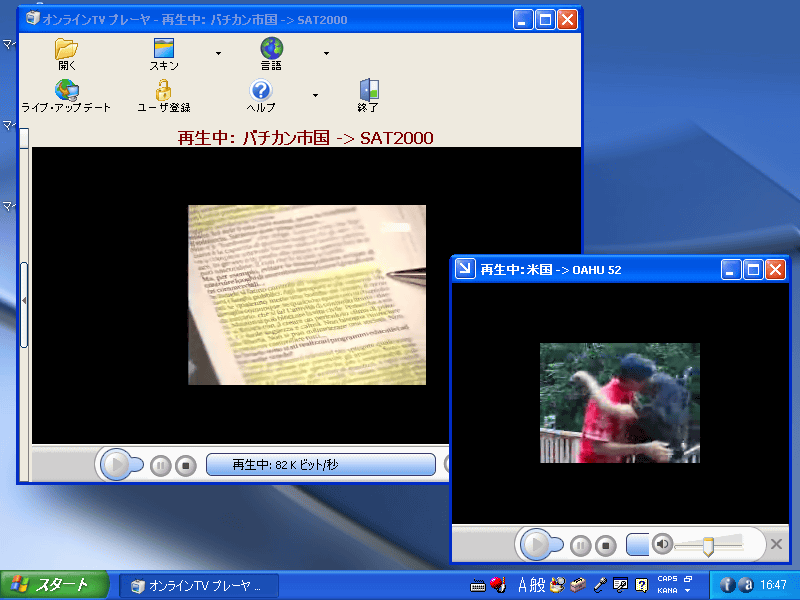This screenshot has width=800, height=600.
Task: Toggle KANA lock indicator in language bar
Action: pyautogui.click(x=667, y=590)
